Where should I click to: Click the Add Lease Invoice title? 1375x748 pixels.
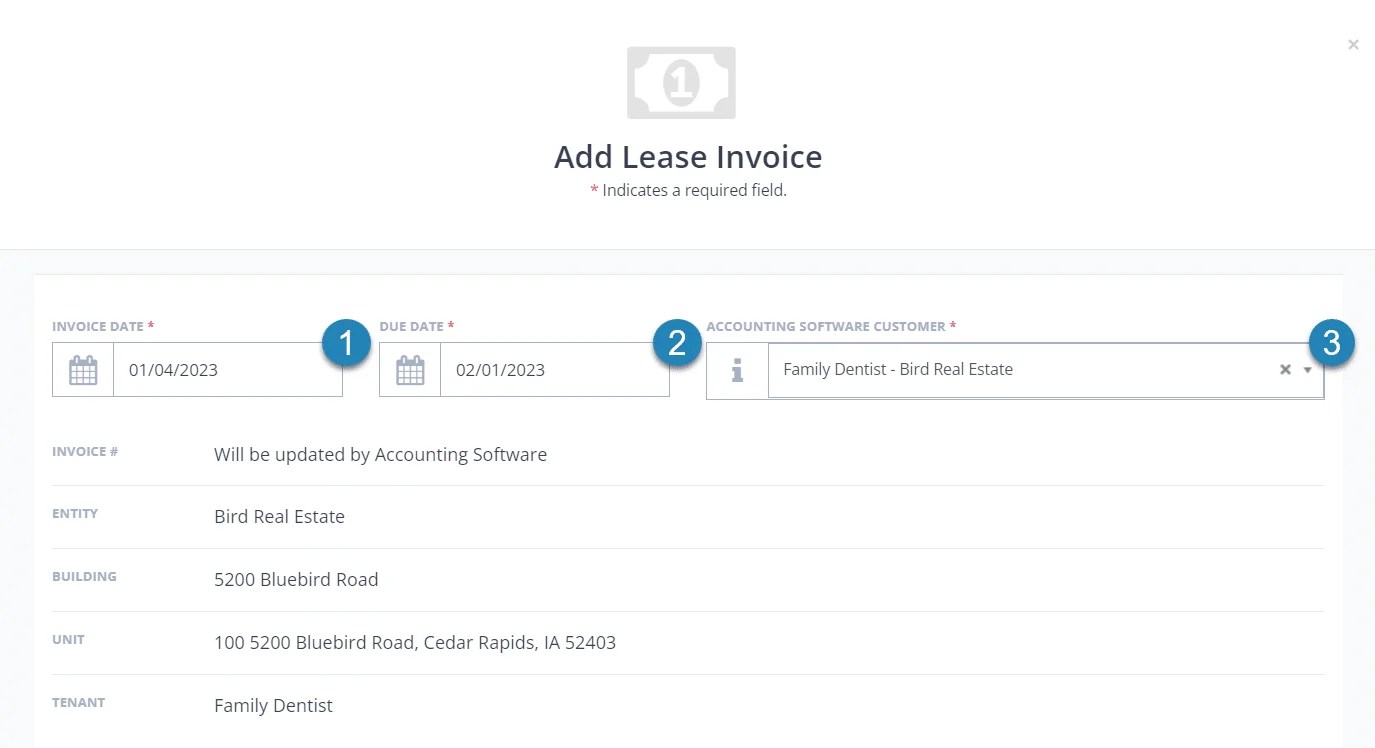click(x=687, y=156)
